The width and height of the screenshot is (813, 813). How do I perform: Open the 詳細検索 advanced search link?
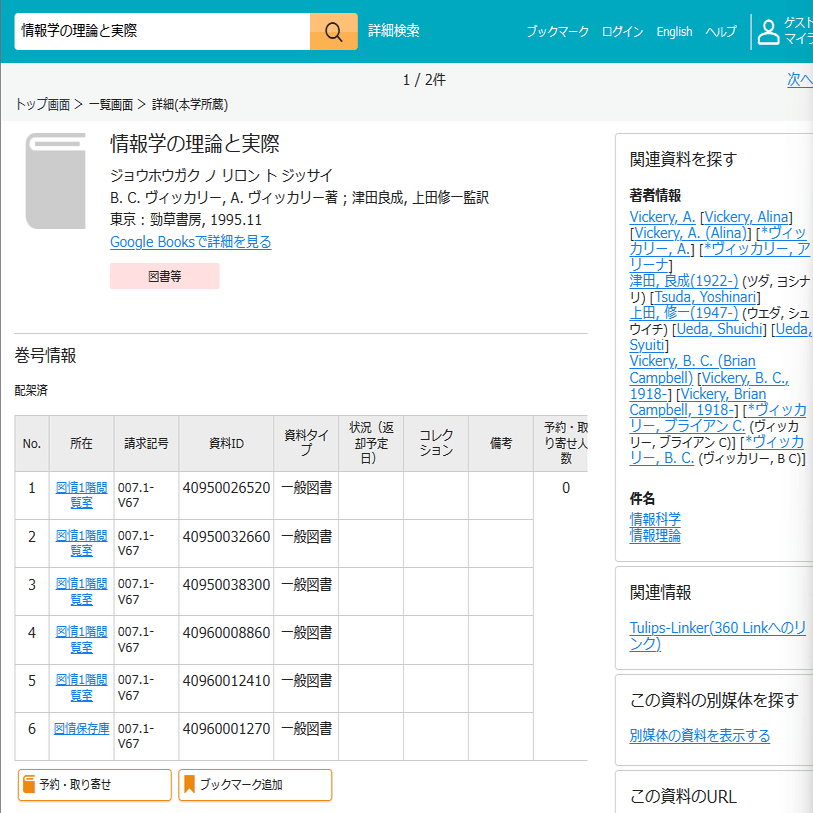(394, 31)
